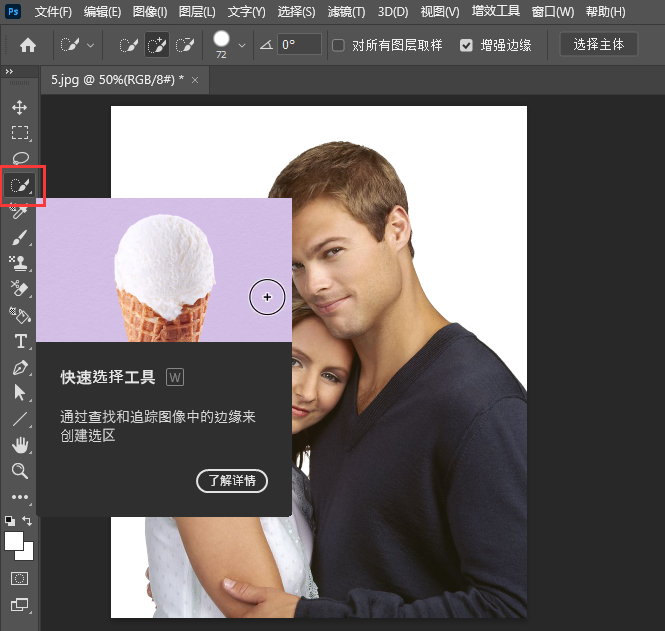The image size is (665, 631).
Task: Open the 3D(D) menu
Action: pyautogui.click(x=393, y=12)
